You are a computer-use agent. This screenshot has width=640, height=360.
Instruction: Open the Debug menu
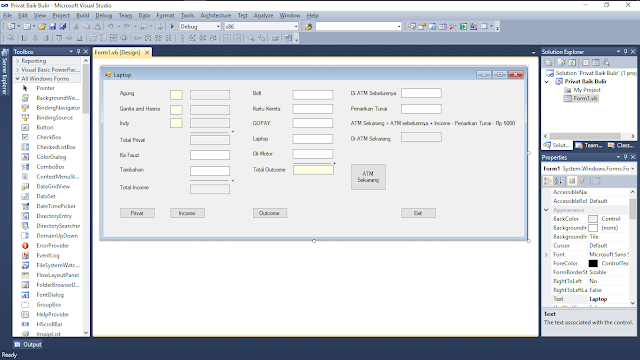(x=104, y=16)
